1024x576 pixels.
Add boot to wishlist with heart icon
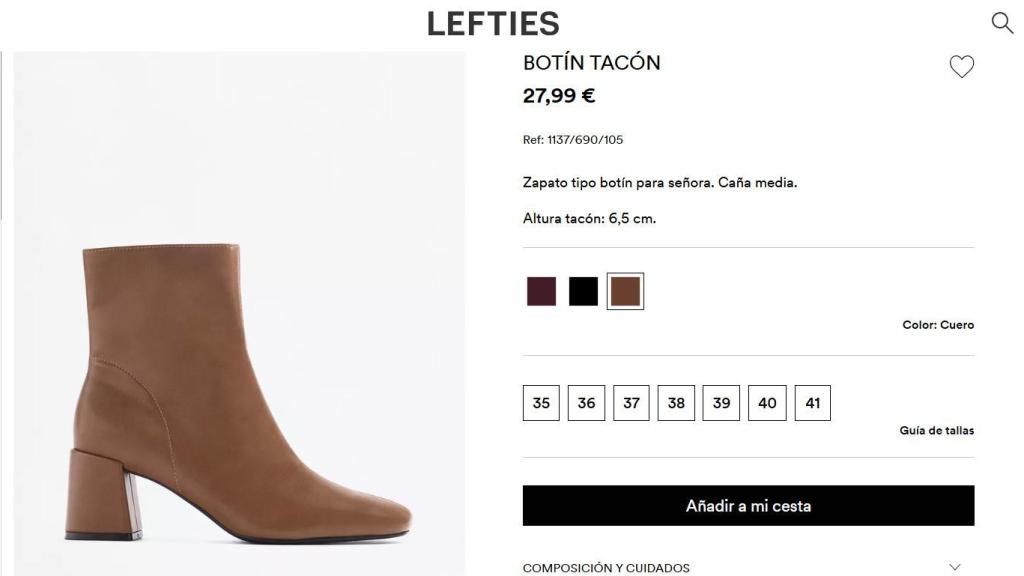tap(961, 67)
